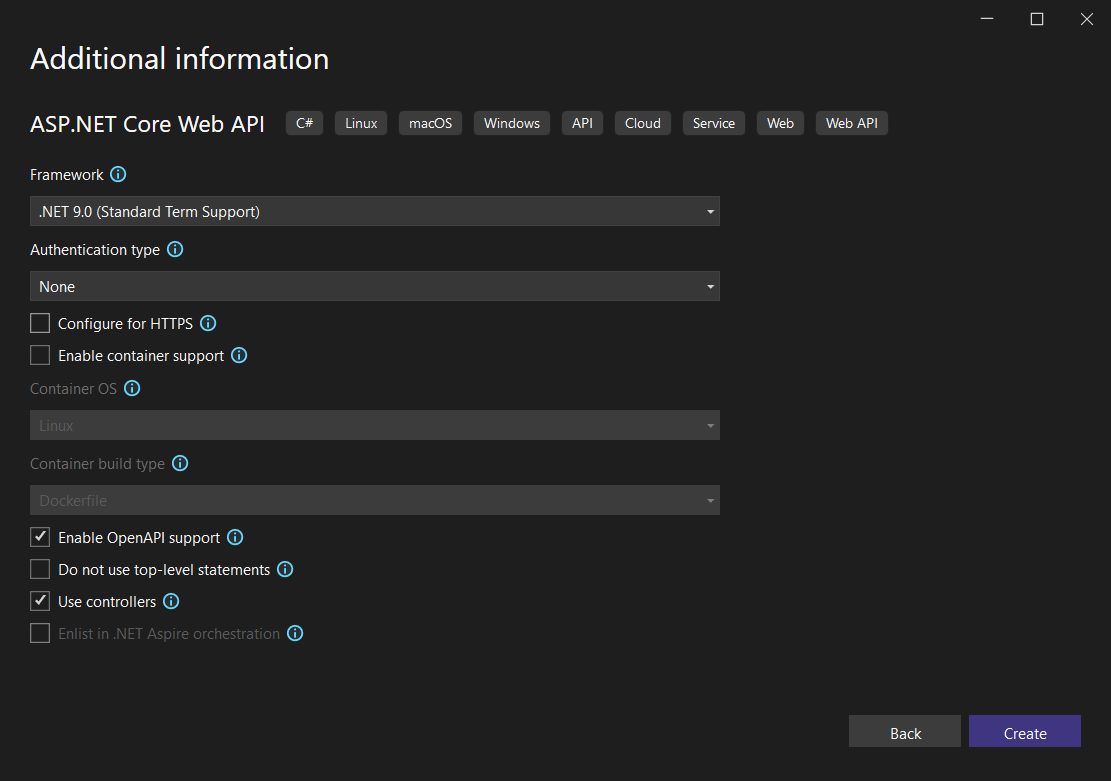Toggle Enlist in .NET Aspire orchestration checkbox
The image size is (1111, 781).
[x=40, y=633]
